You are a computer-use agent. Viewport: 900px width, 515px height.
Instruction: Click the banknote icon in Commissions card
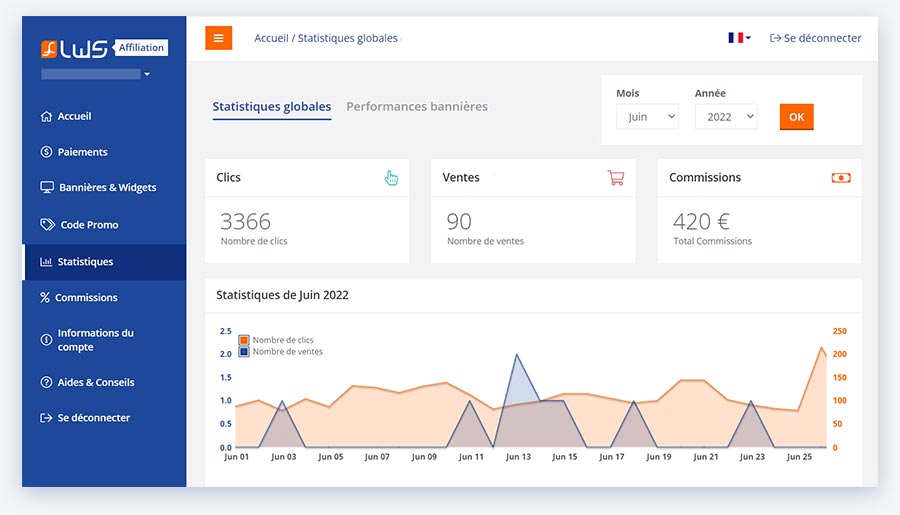click(841, 178)
